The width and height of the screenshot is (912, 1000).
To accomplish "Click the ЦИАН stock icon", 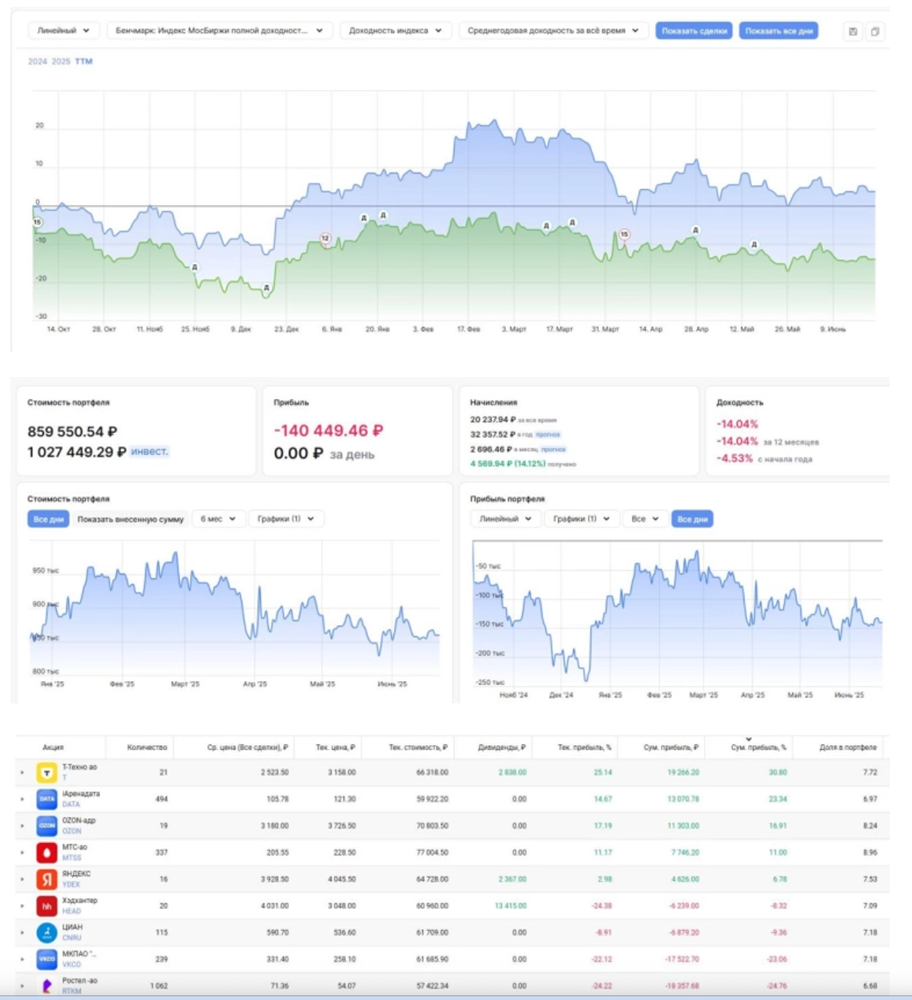I will tap(47, 932).
